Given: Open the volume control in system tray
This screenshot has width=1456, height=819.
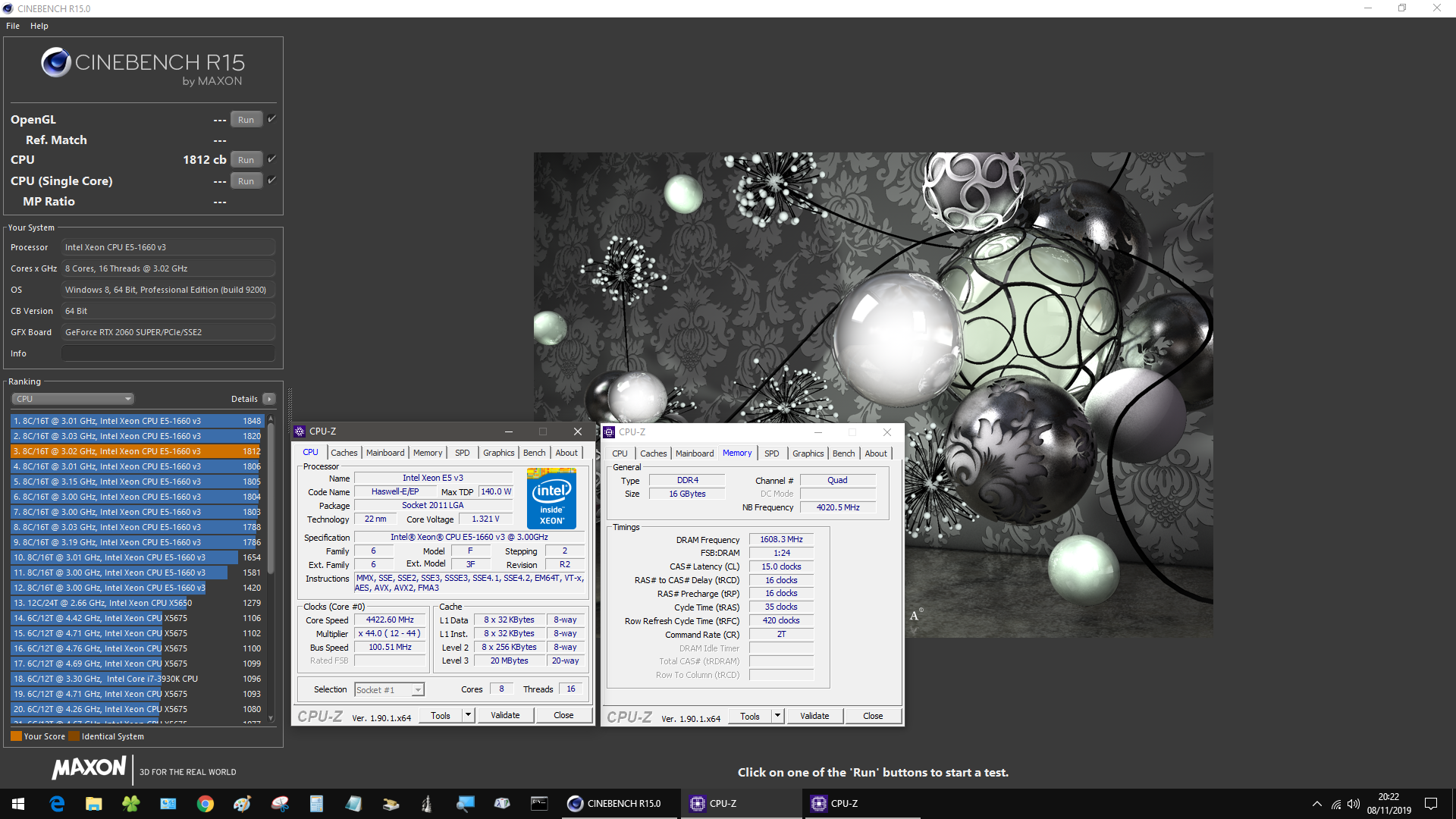Looking at the screenshot, I should (1354, 804).
